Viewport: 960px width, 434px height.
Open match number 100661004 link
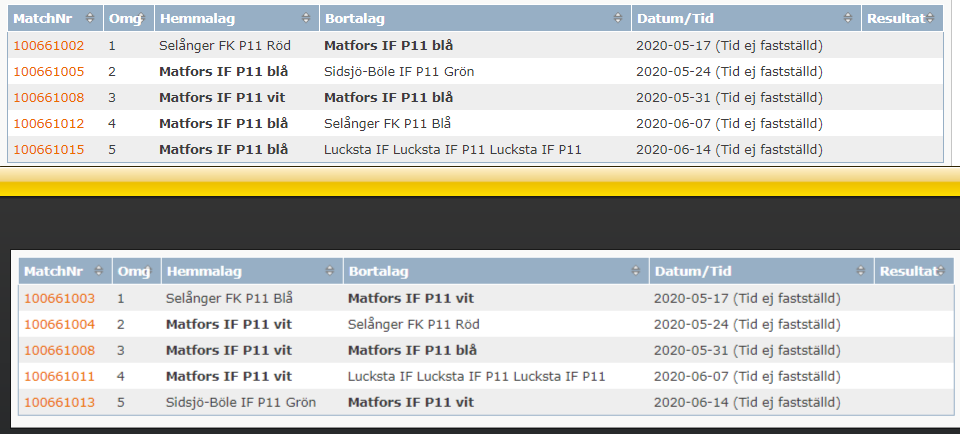click(x=59, y=324)
